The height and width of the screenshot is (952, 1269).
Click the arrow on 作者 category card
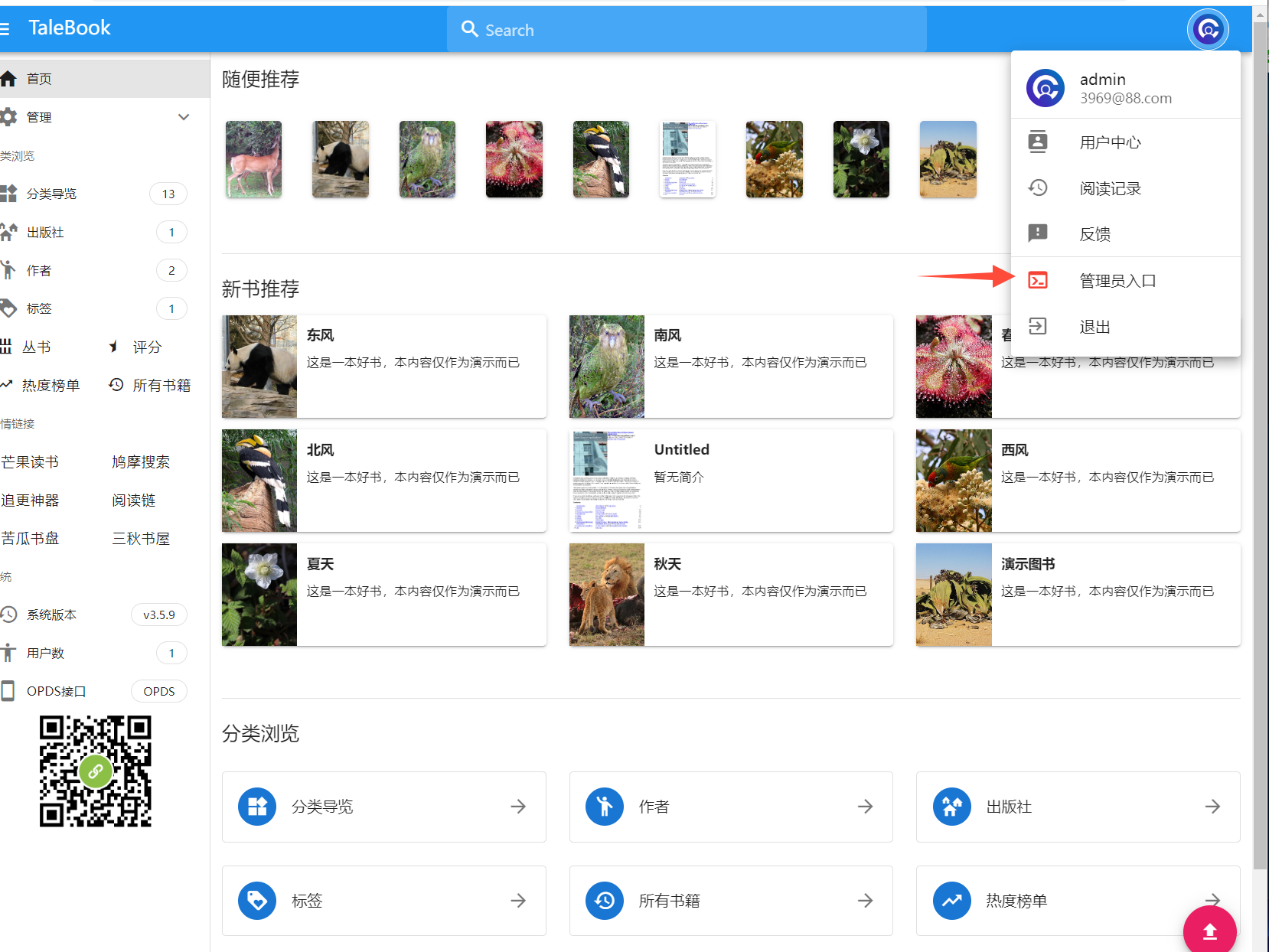866,807
